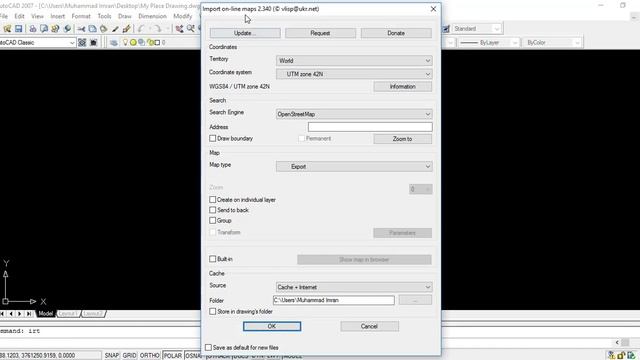
Task: Open the Map type dropdown
Action: click(x=354, y=167)
